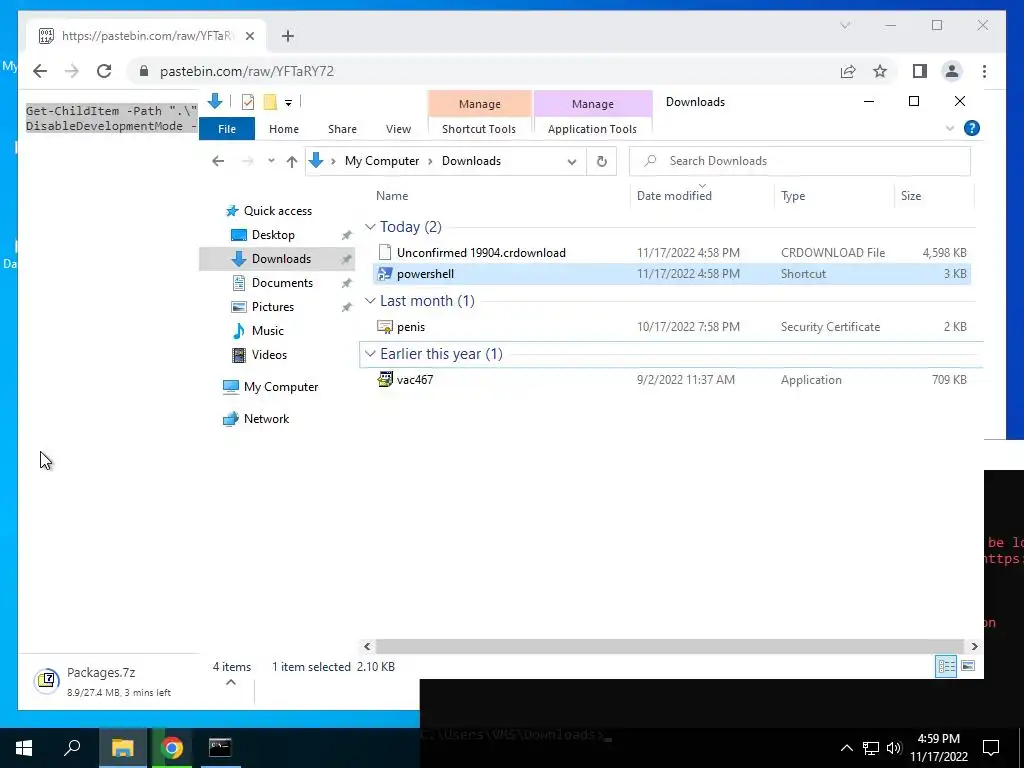Collapse Earlier this year (1) group
This screenshot has width=1024, height=768.
click(x=370, y=354)
